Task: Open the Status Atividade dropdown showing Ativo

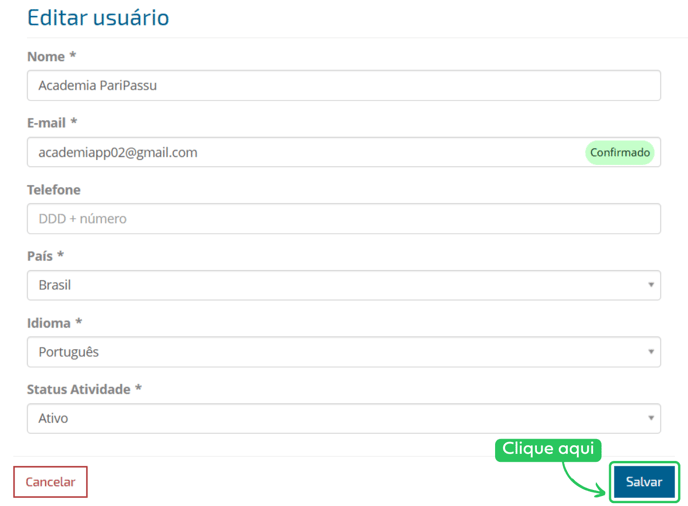Action: 344,418
